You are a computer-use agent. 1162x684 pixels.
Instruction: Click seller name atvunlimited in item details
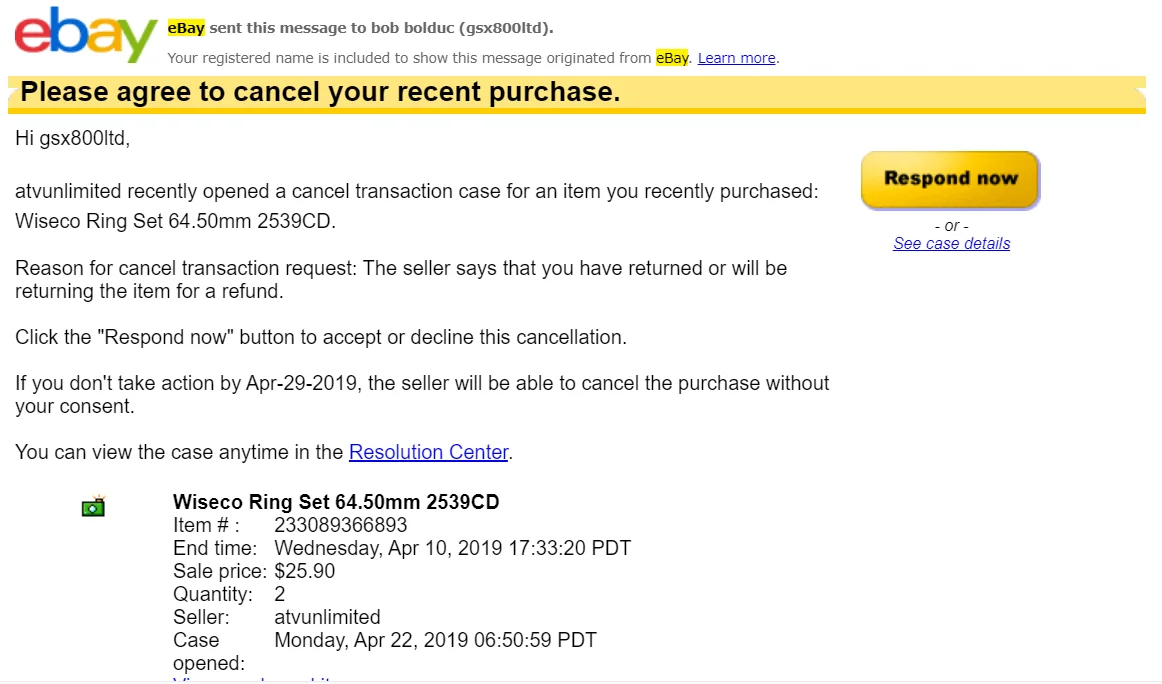point(327,617)
